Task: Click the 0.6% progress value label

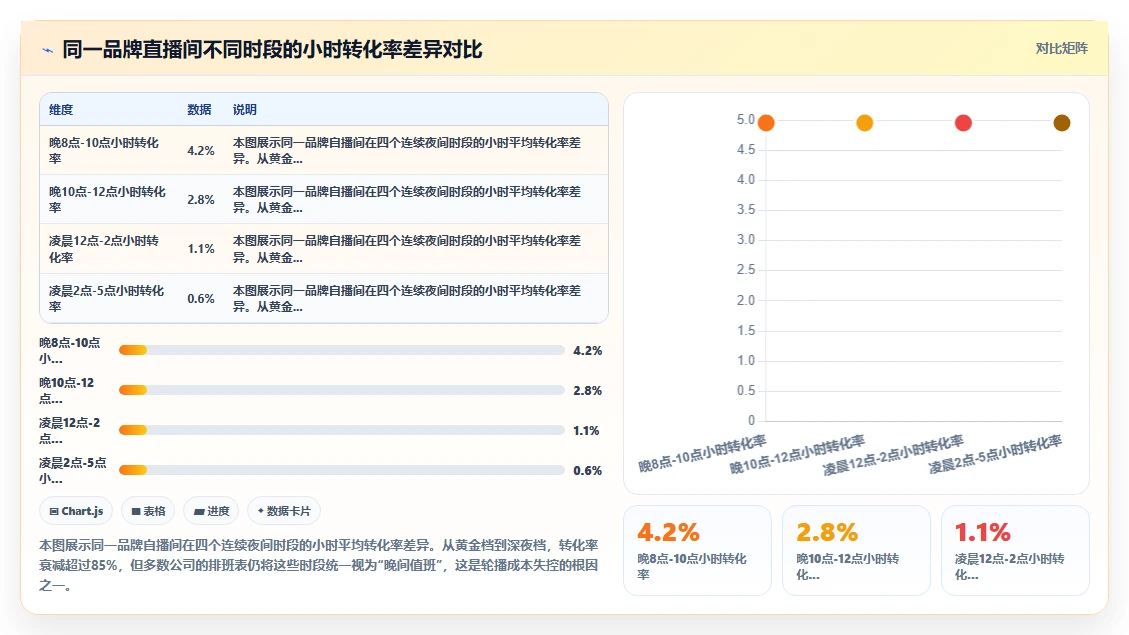Action: click(588, 470)
